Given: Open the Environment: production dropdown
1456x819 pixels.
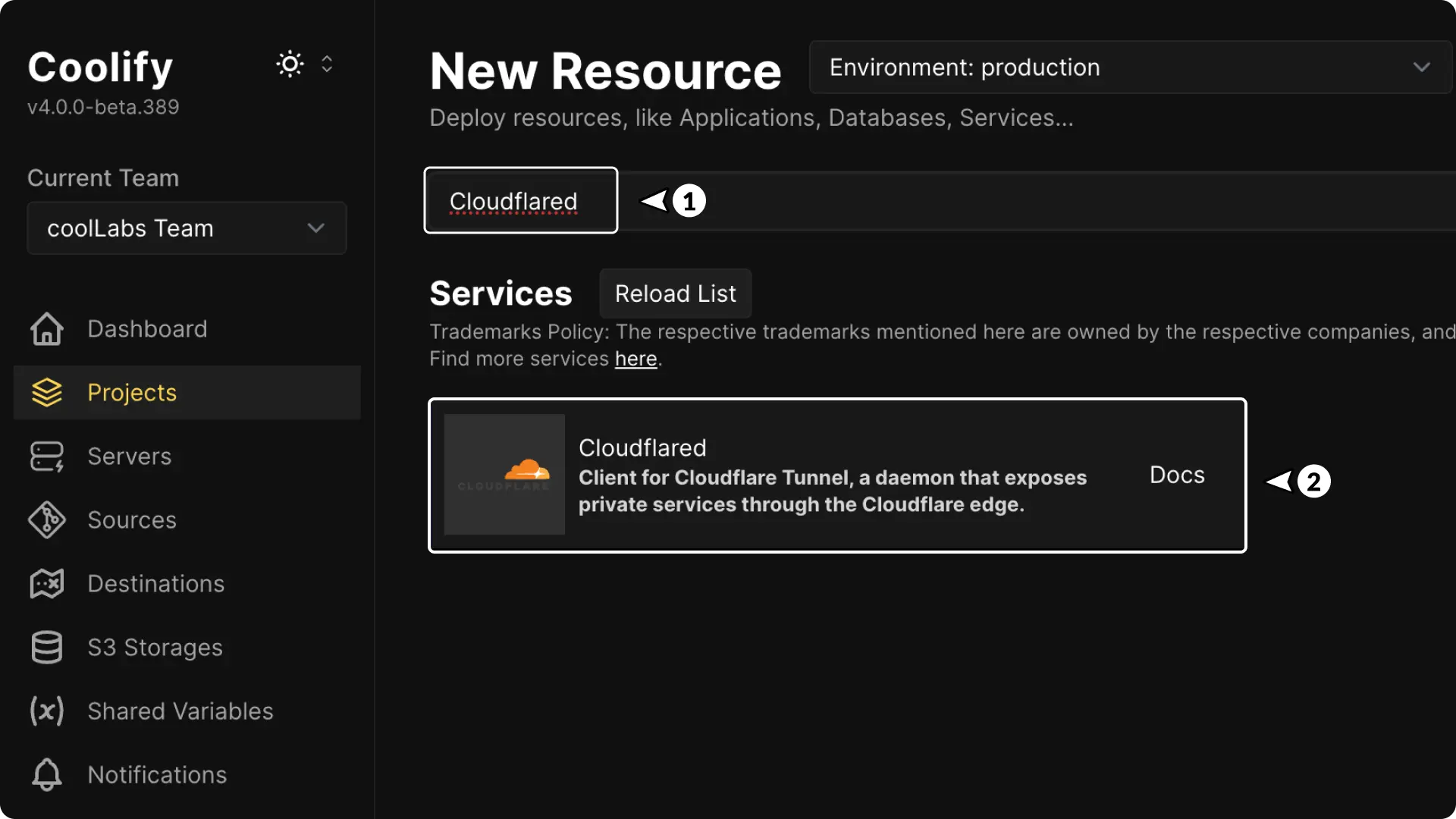Looking at the screenshot, I should pos(1130,67).
